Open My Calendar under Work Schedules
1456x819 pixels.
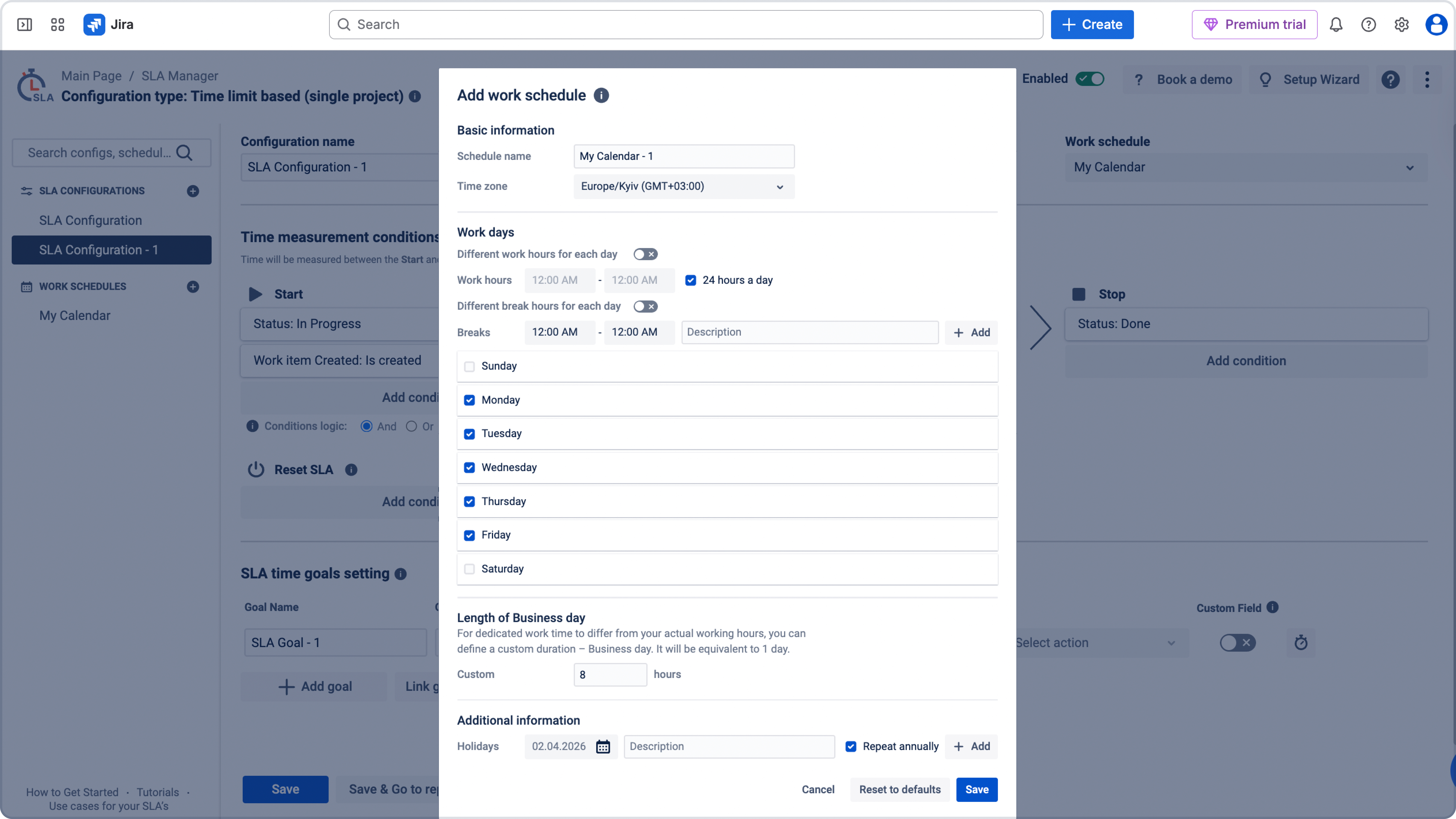75,315
